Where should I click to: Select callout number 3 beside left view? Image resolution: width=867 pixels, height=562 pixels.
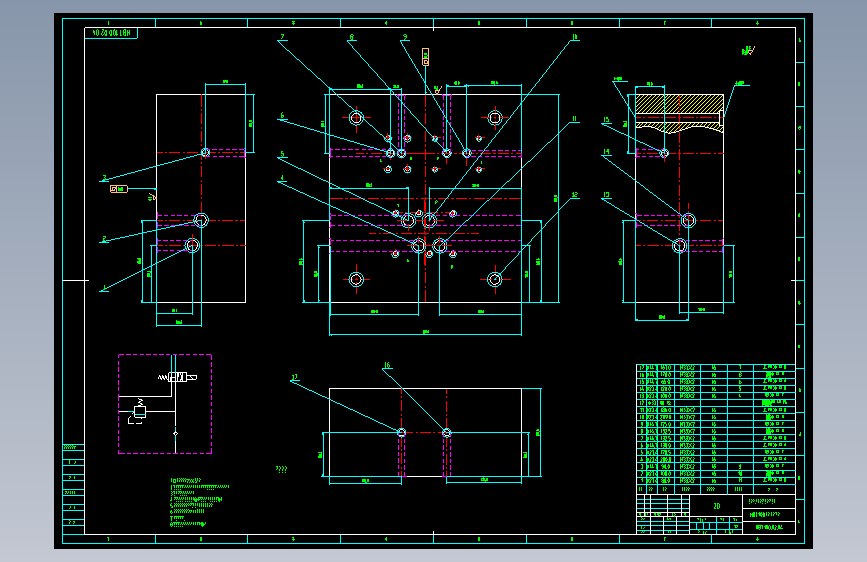coord(105,178)
